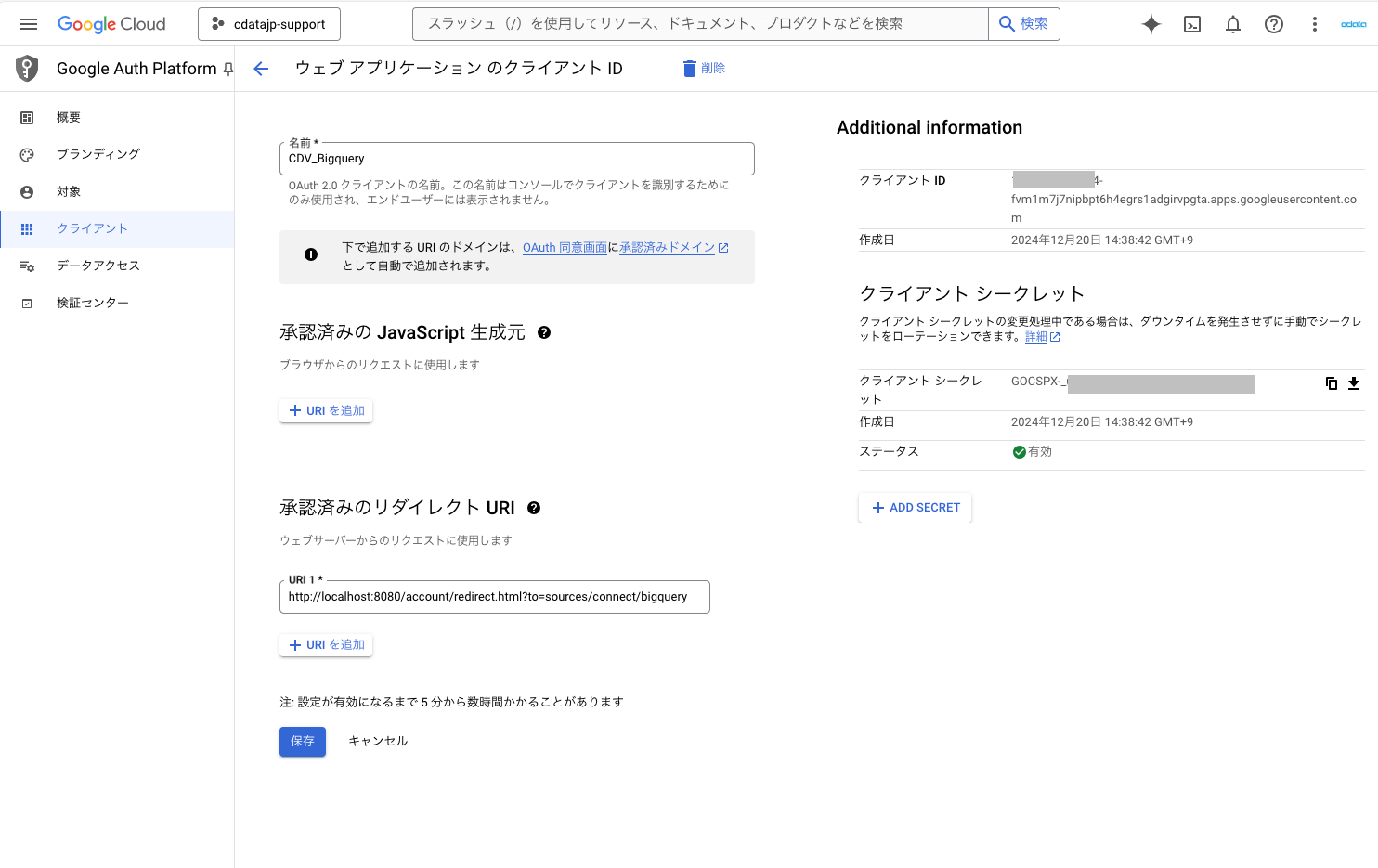Open the cdatajp-support project selector

269,24
